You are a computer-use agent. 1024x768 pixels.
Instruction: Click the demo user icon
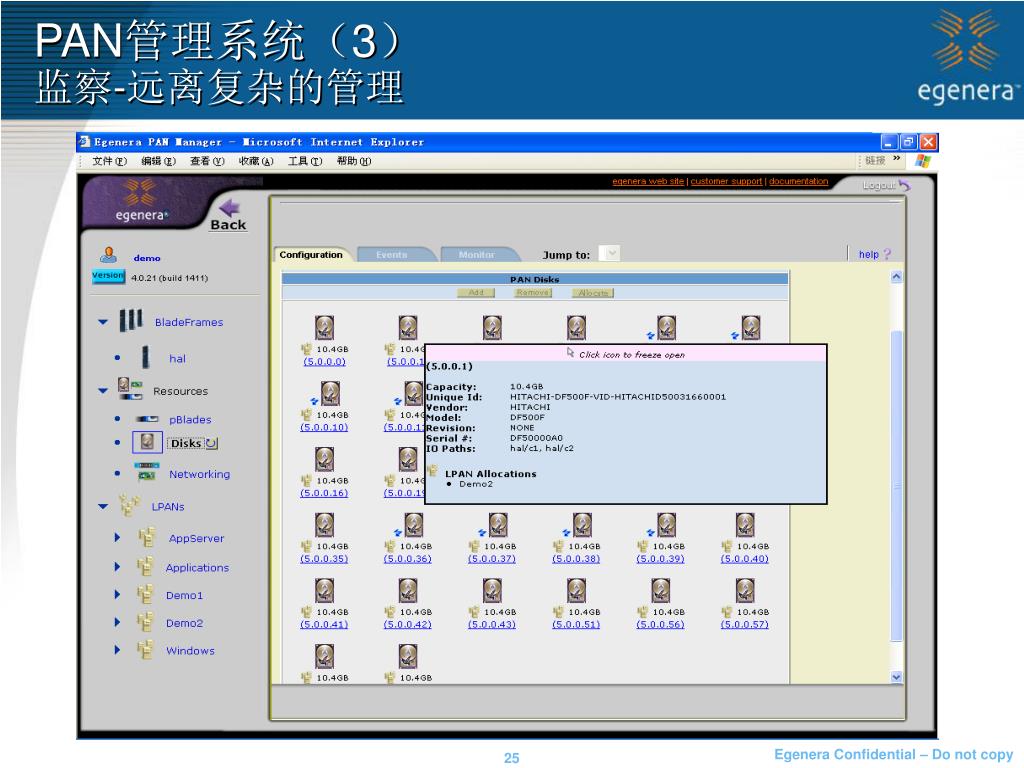108,255
